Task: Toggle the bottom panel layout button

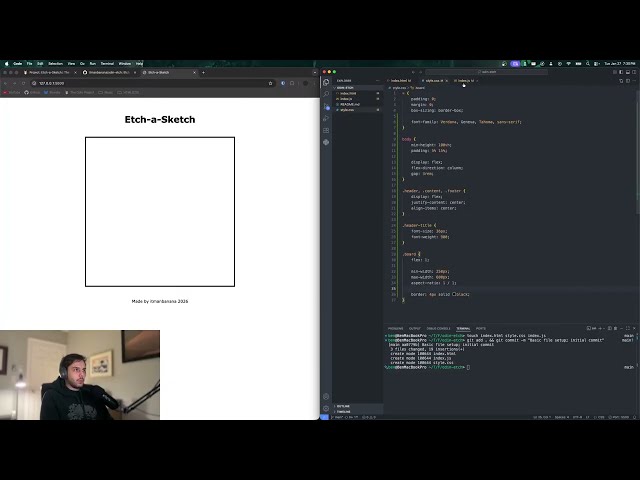Action: click(628, 72)
